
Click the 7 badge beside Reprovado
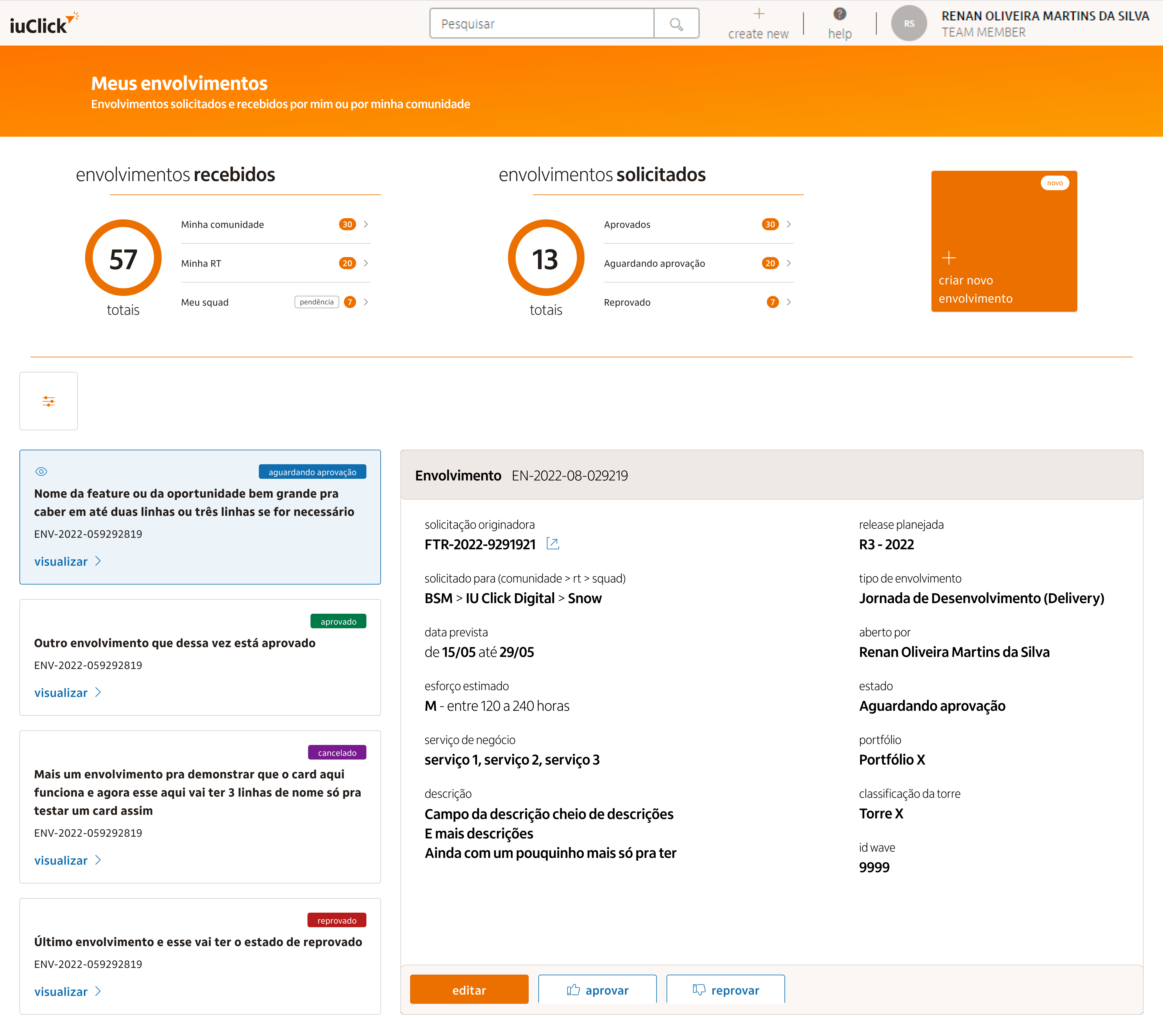pos(773,302)
